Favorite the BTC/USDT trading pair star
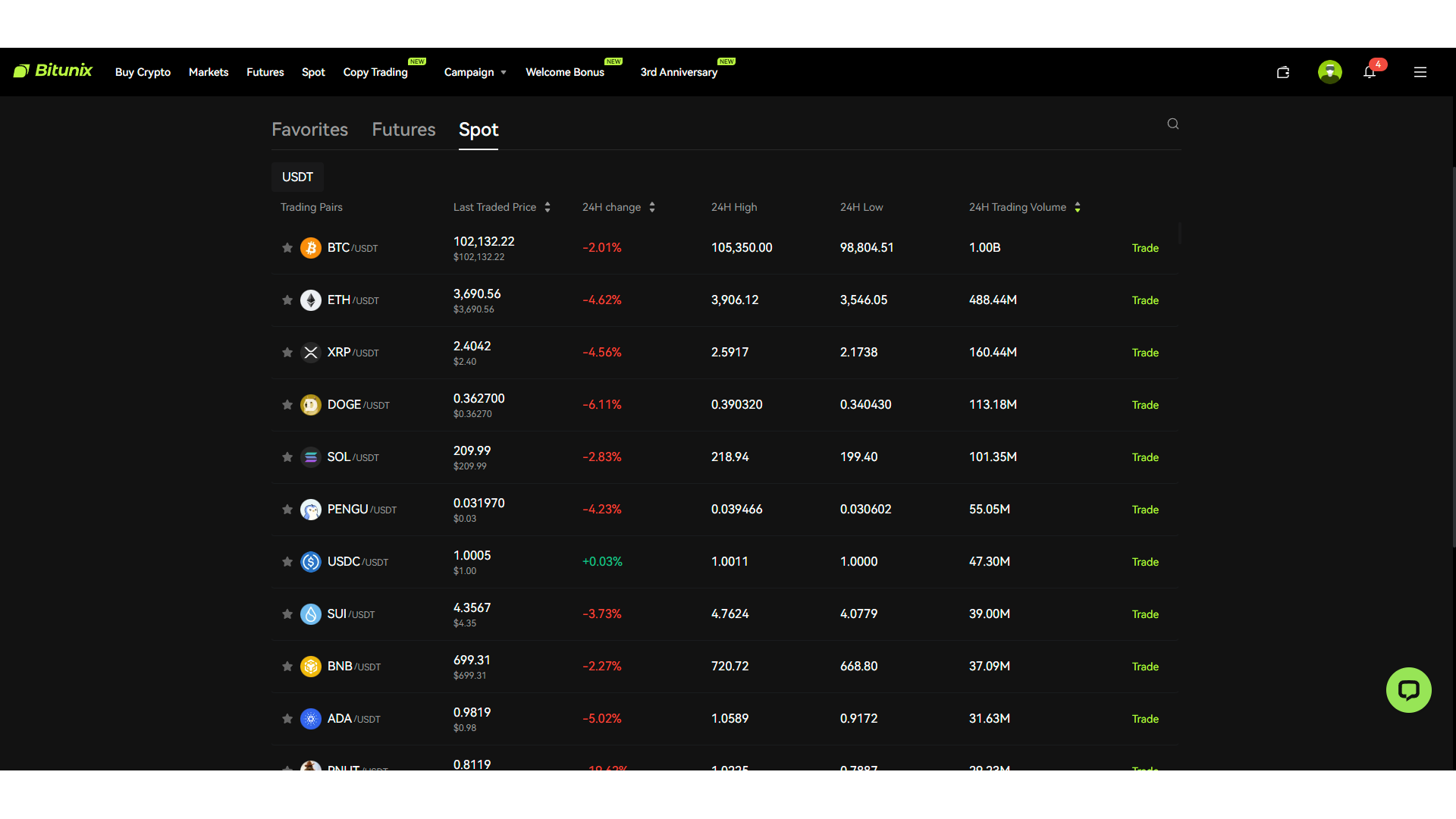 pos(287,247)
